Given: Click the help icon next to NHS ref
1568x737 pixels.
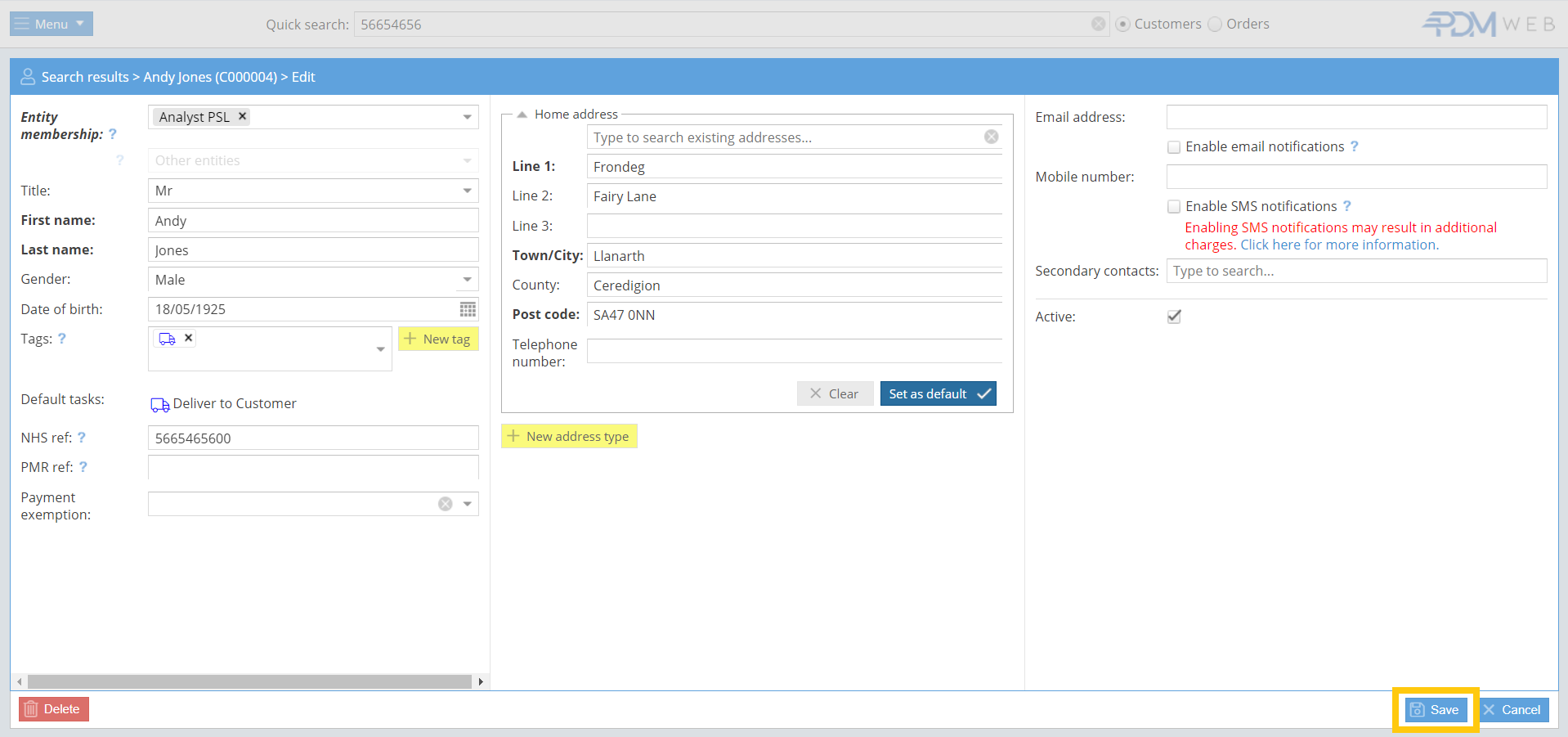Looking at the screenshot, I should (x=82, y=438).
